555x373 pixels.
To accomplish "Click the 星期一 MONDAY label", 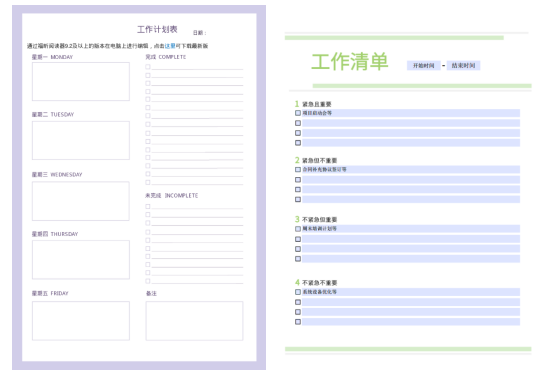I will coord(52,57).
